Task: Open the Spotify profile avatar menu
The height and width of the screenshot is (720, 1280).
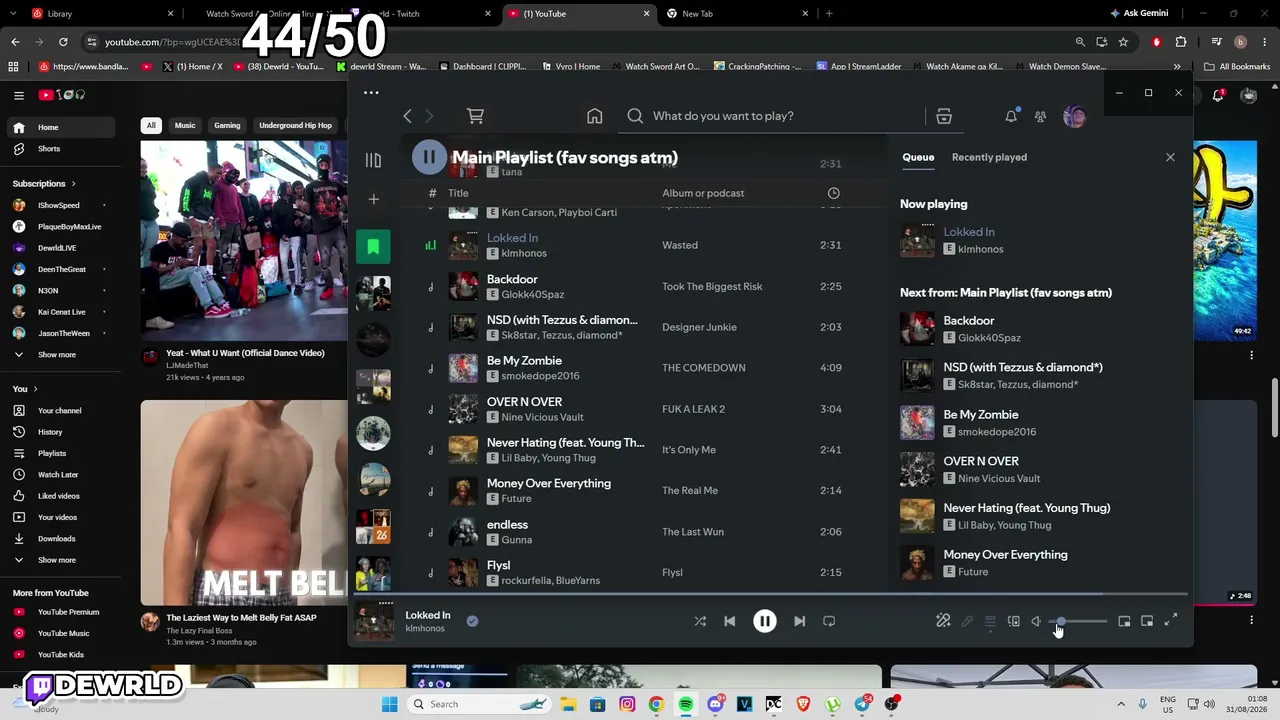Action: pos(1075,116)
